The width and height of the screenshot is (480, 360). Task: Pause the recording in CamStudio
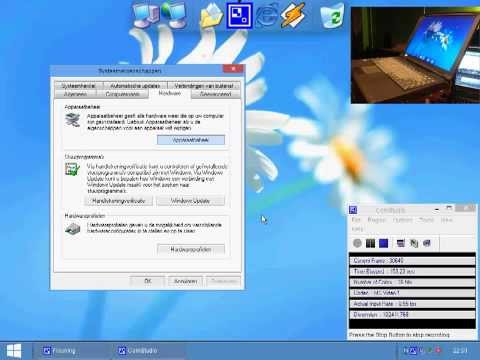370,243
